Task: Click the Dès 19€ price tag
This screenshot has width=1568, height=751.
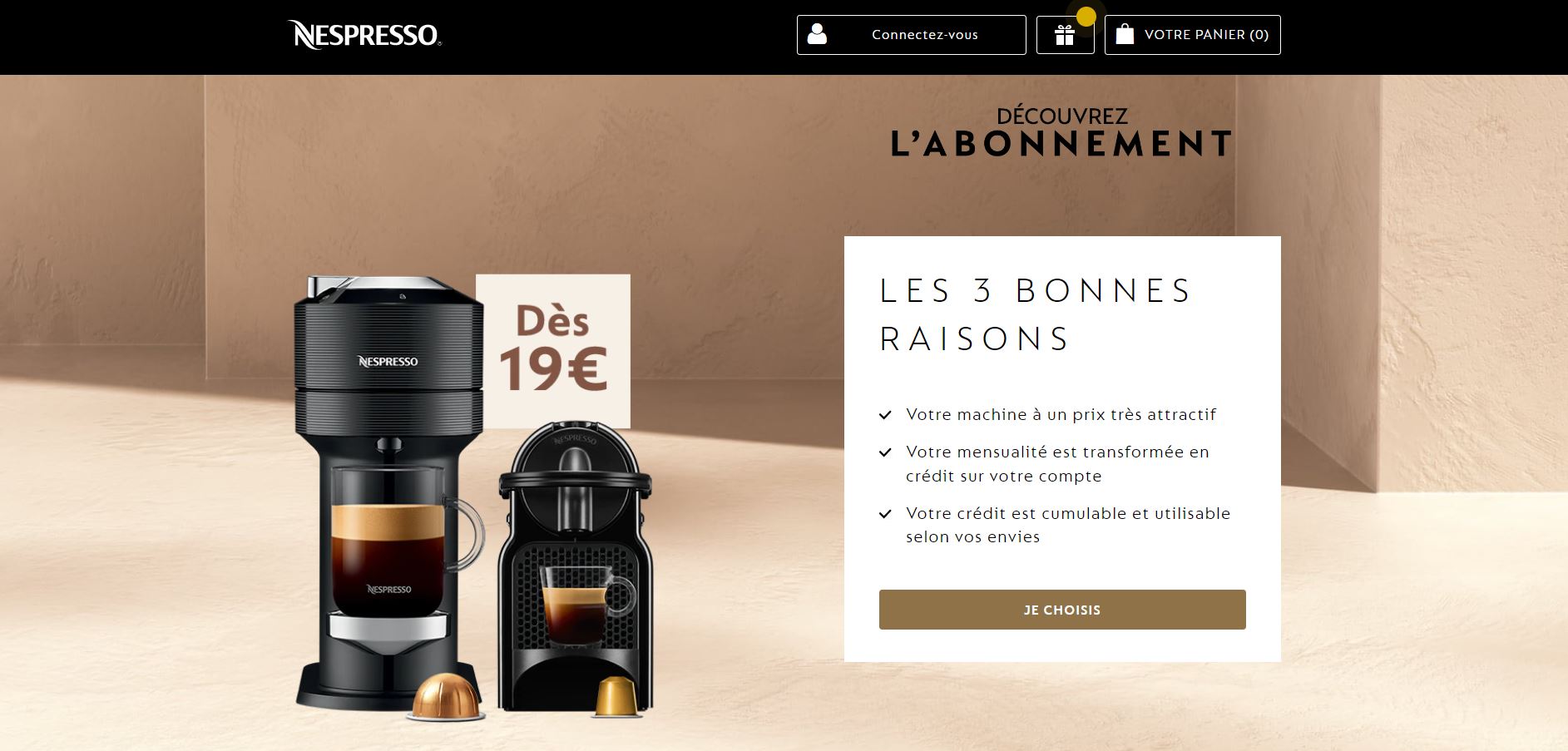Action: pos(553,351)
